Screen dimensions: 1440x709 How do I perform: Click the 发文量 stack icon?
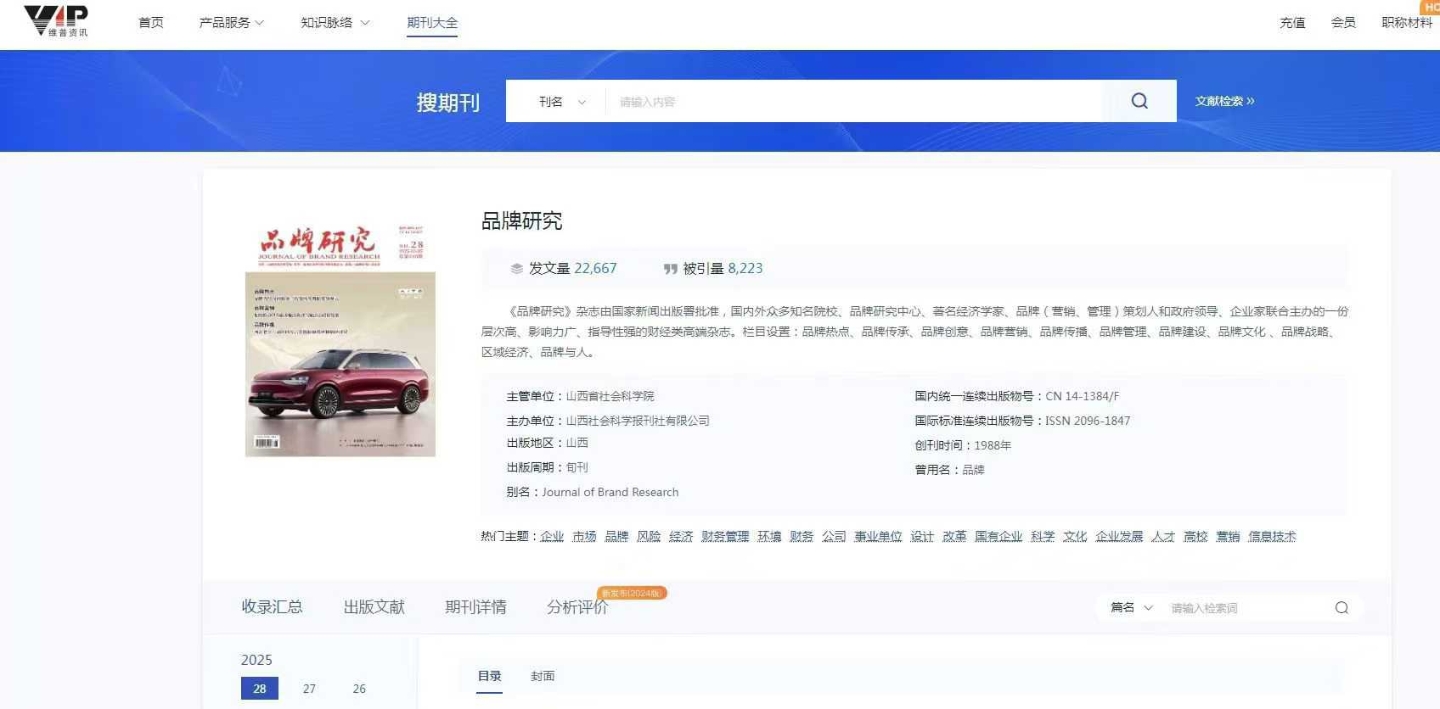pyautogui.click(x=517, y=268)
